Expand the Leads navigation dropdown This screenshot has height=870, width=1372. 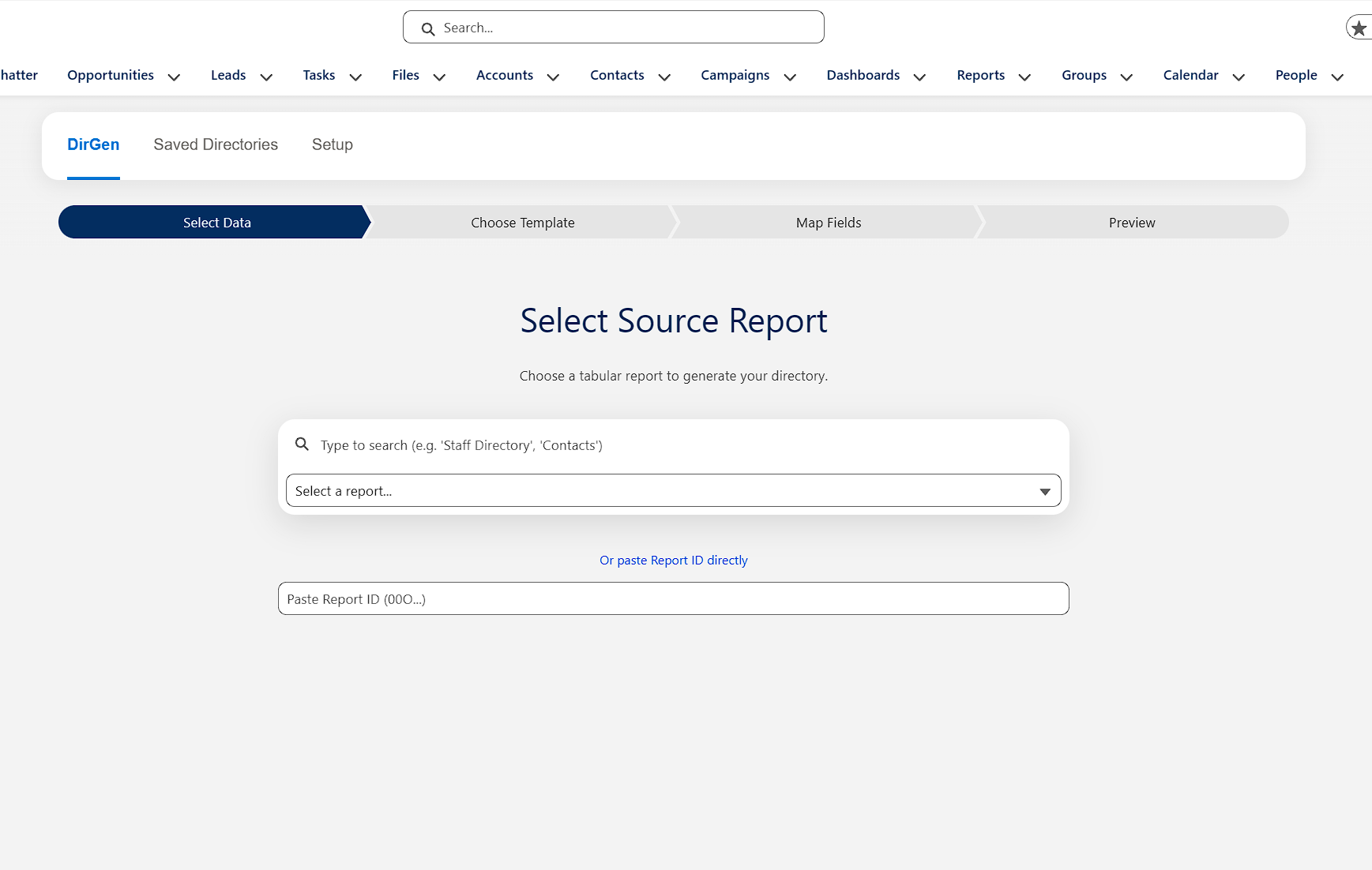267,77
